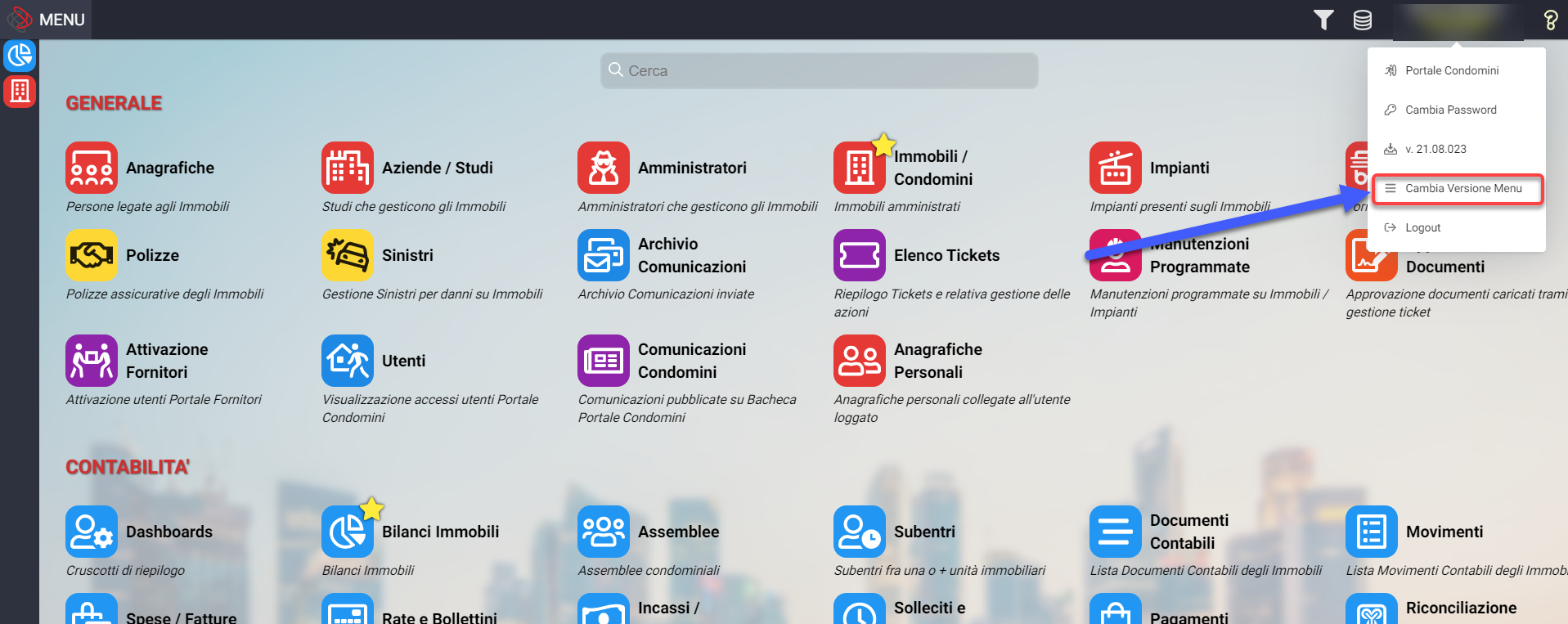Click the Utenti label
Image resolution: width=1568 pixels, height=624 pixels.
coord(403,361)
